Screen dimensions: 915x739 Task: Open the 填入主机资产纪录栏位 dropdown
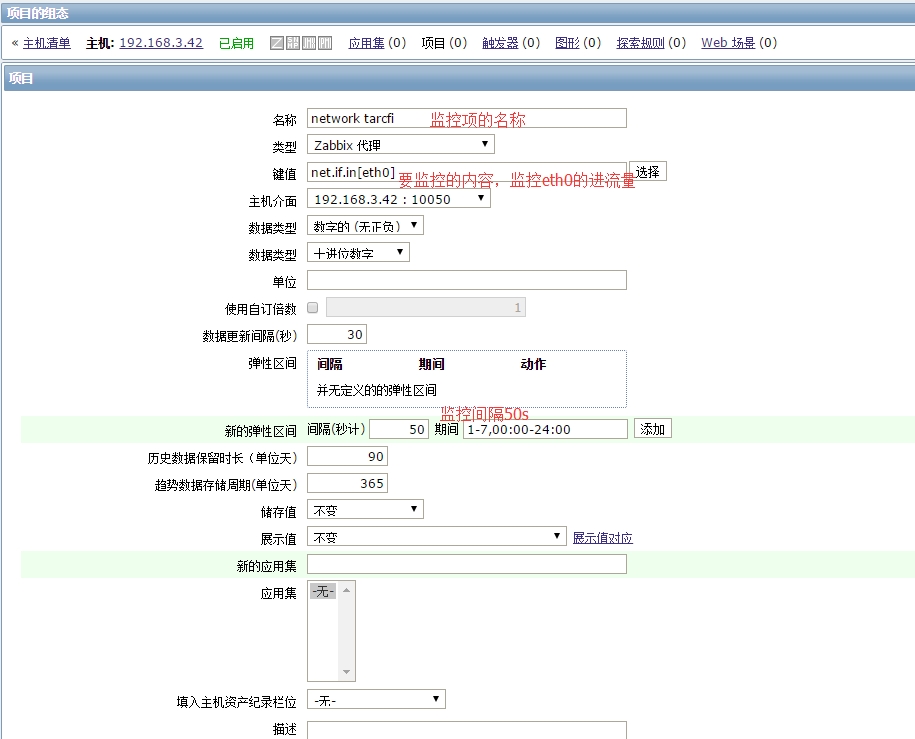pyautogui.click(x=376, y=699)
